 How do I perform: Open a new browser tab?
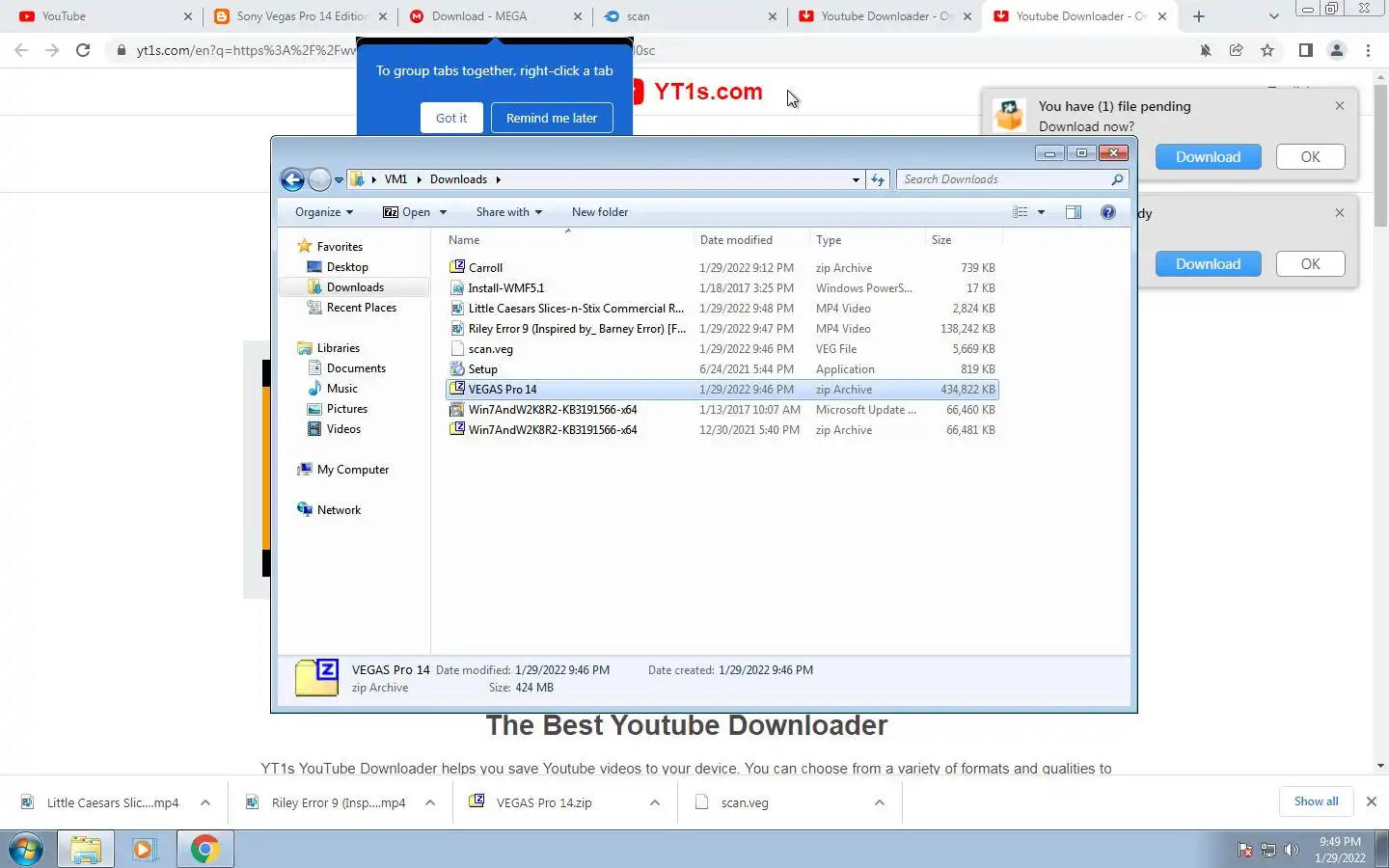1199,16
